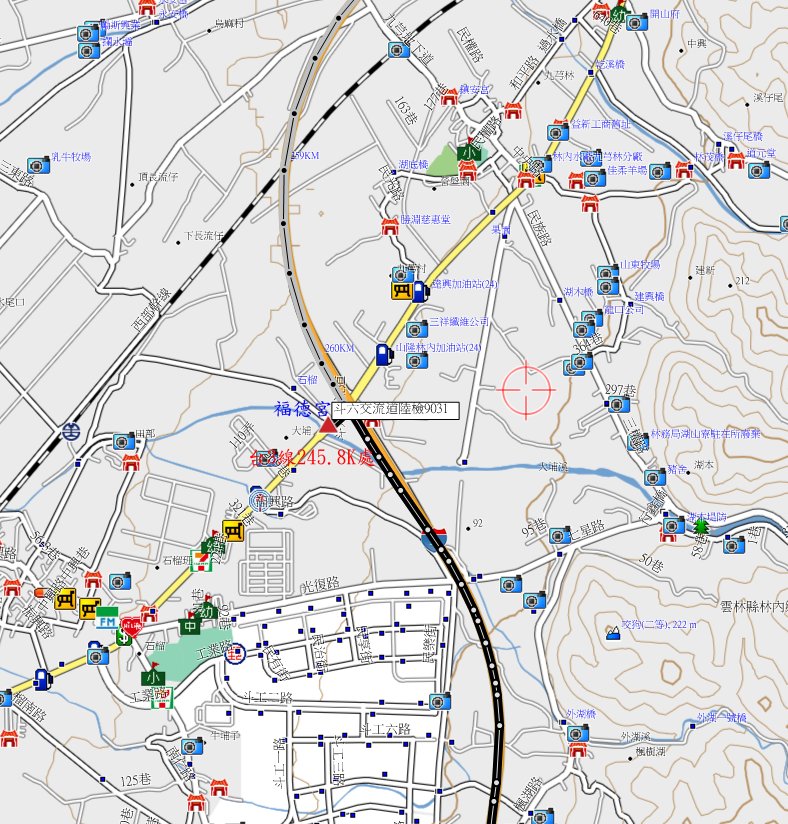Viewport: 788px width, 824px height.
Task: Click the gas pump by 建興加油站
Action: 420,291
